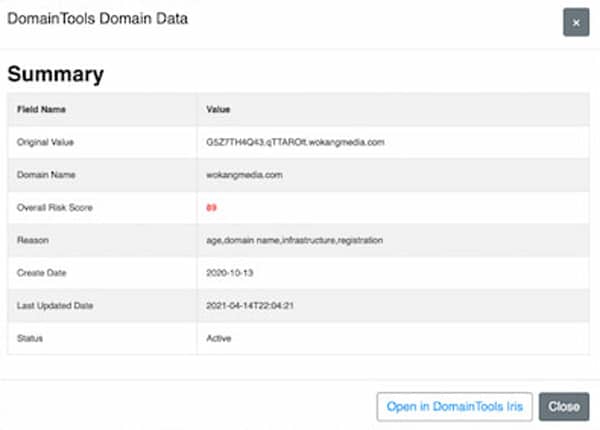The width and height of the screenshot is (600, 430).
Task: Click the Reason value age,domain name,infrastructure,registration
Action: (x=294, y=240)
